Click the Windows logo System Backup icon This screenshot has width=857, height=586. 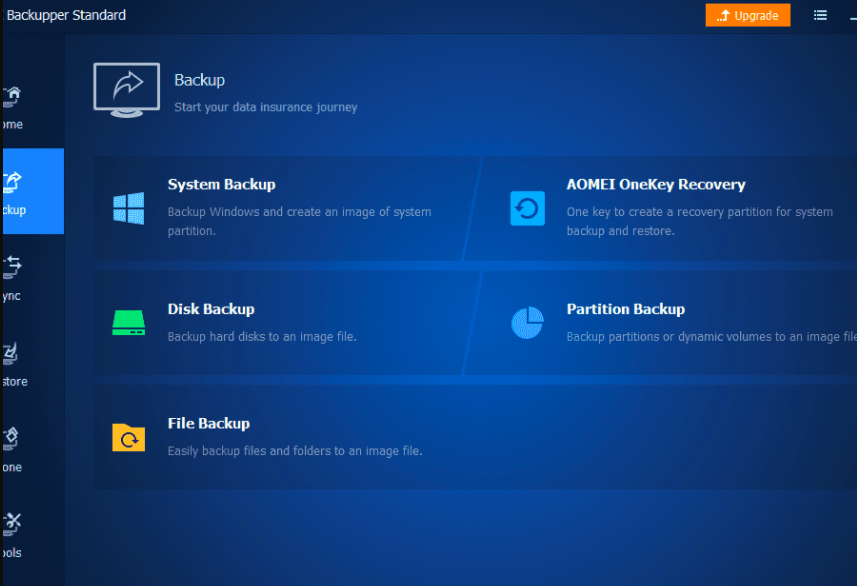click(x=128, y=208)
